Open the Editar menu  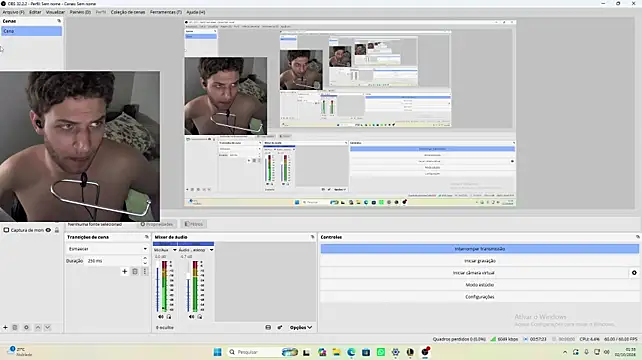pyautogui.click(x=35, y=12)
